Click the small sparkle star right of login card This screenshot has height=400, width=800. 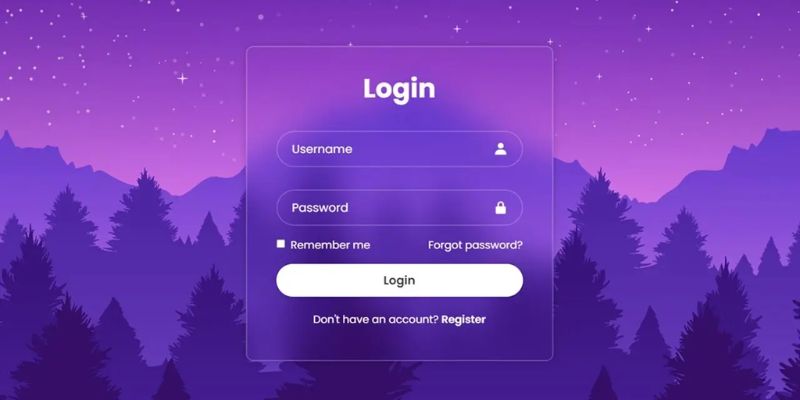599,77
